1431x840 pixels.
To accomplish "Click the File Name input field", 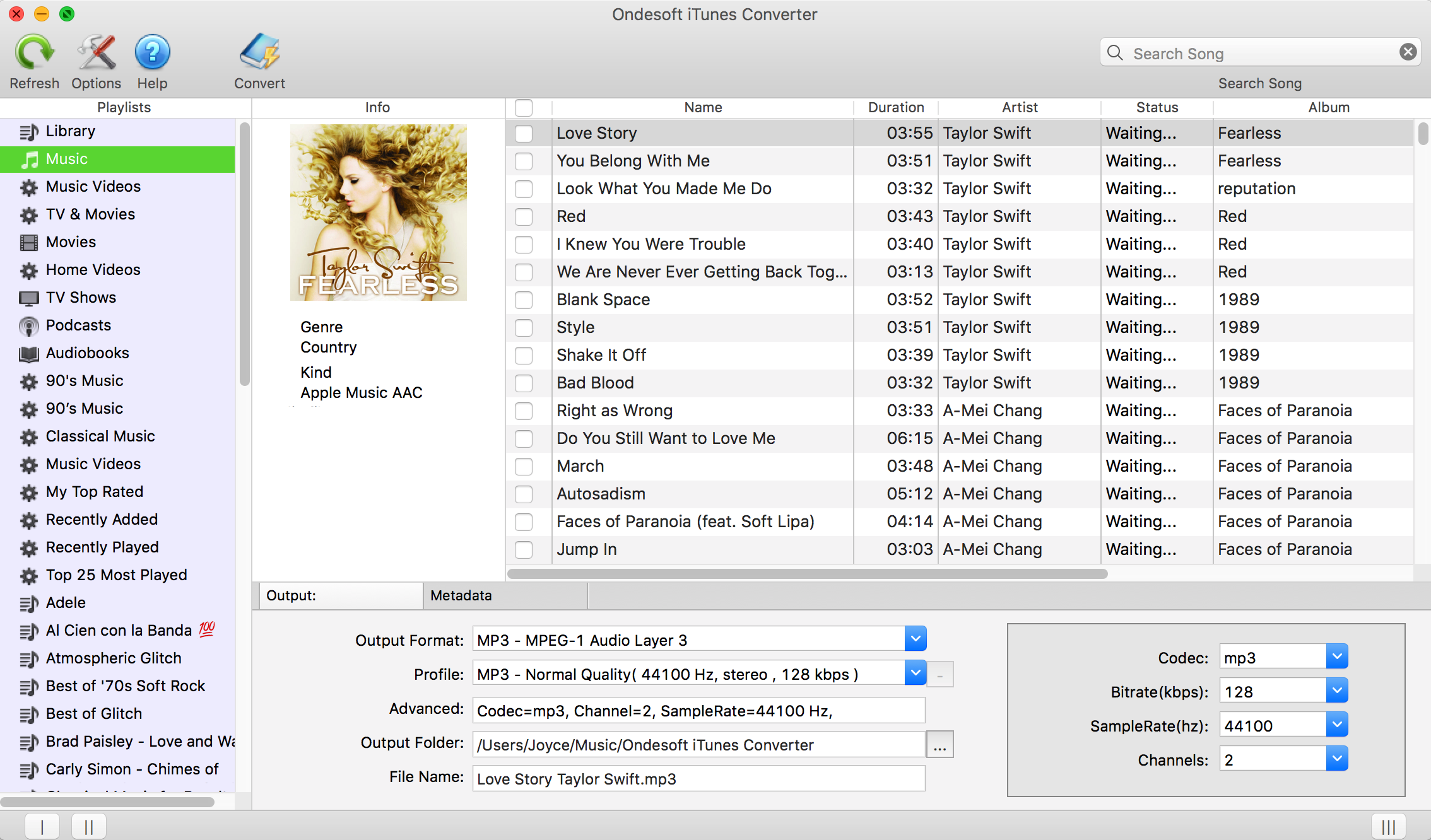I will click(x=697, y=778).
